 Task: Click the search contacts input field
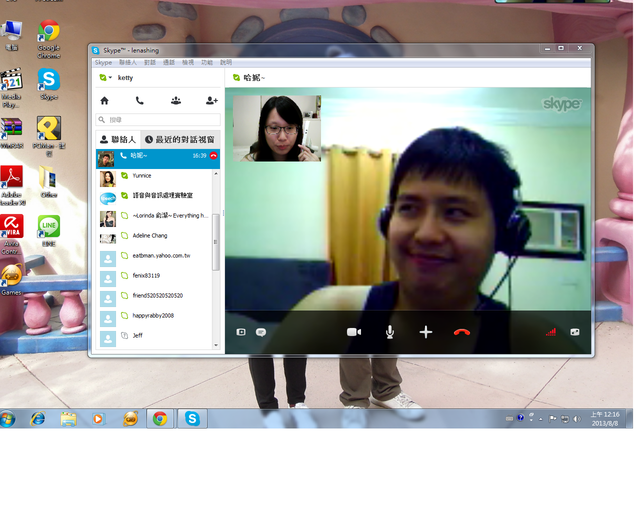158,120
